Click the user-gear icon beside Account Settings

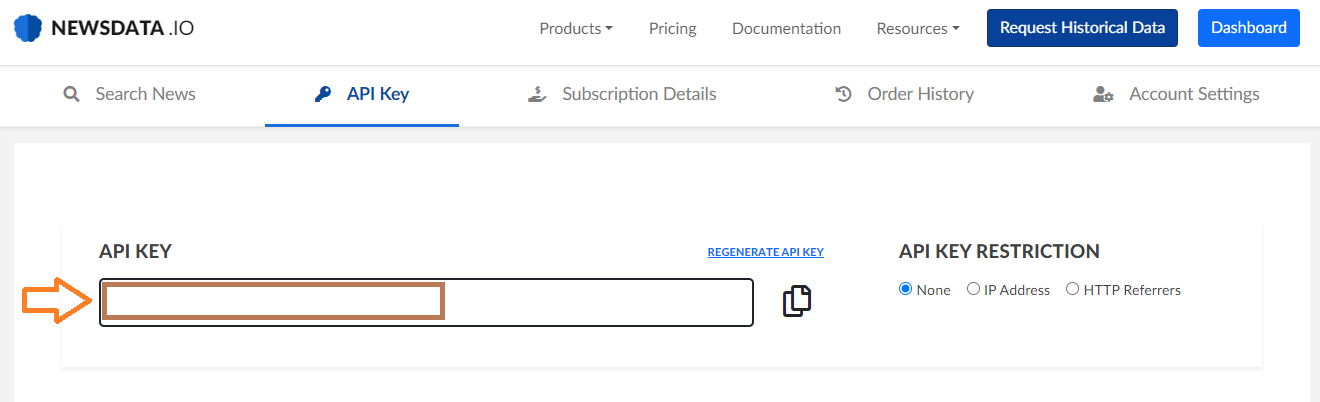click(x=1103, y=95)
